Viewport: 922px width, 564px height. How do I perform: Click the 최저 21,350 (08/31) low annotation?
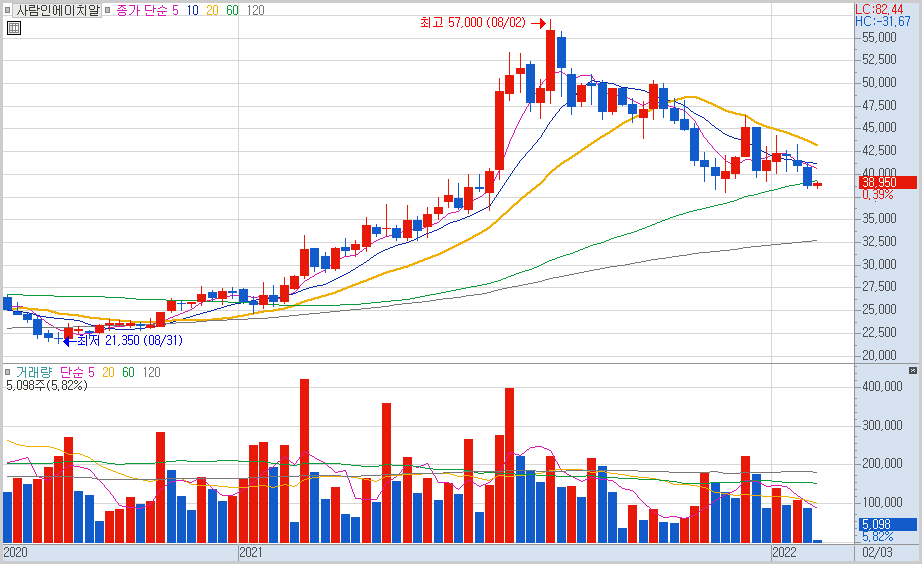(130, 340)
